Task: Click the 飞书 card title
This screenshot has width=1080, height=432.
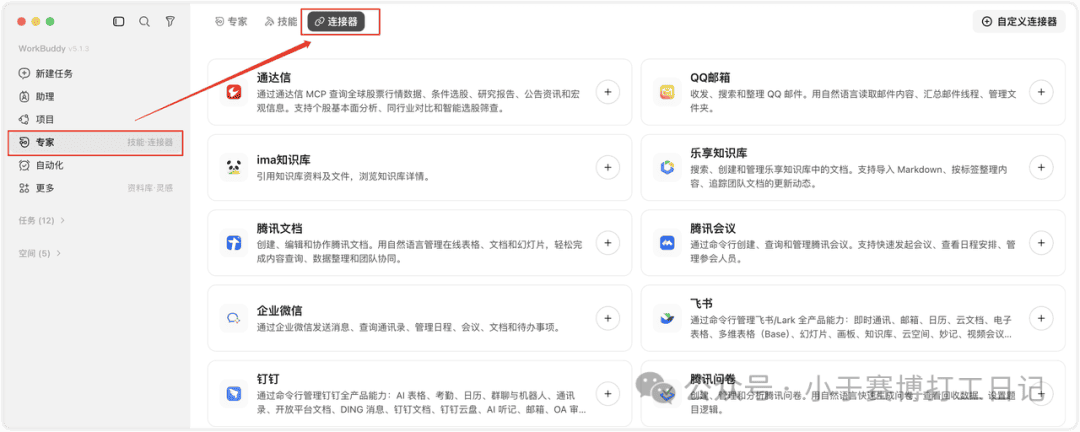Action: (701, 304)
